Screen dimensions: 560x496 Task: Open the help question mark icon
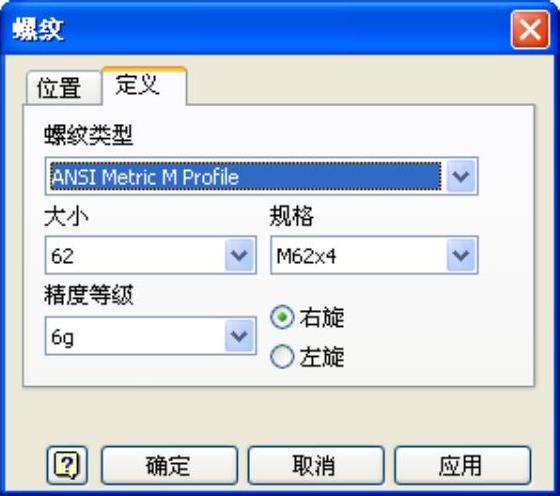(67, 465)
